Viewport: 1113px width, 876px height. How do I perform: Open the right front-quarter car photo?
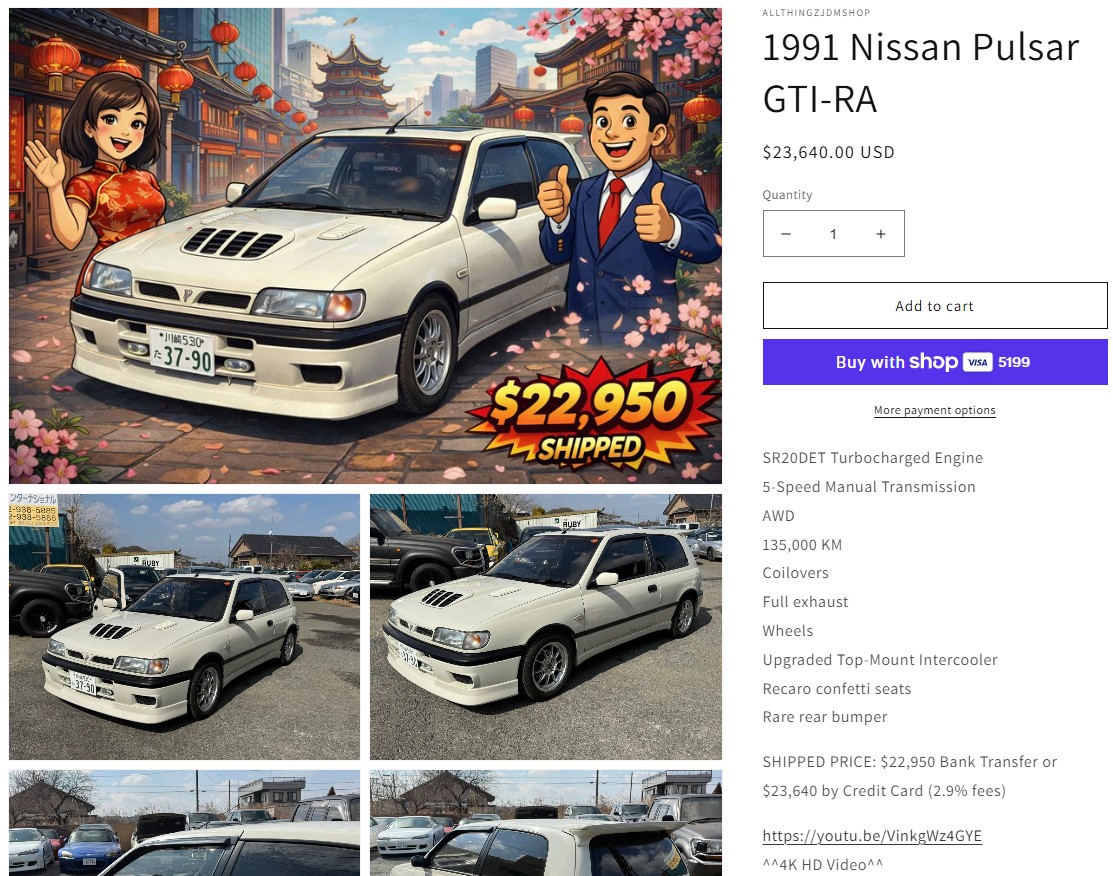[546, 627]
